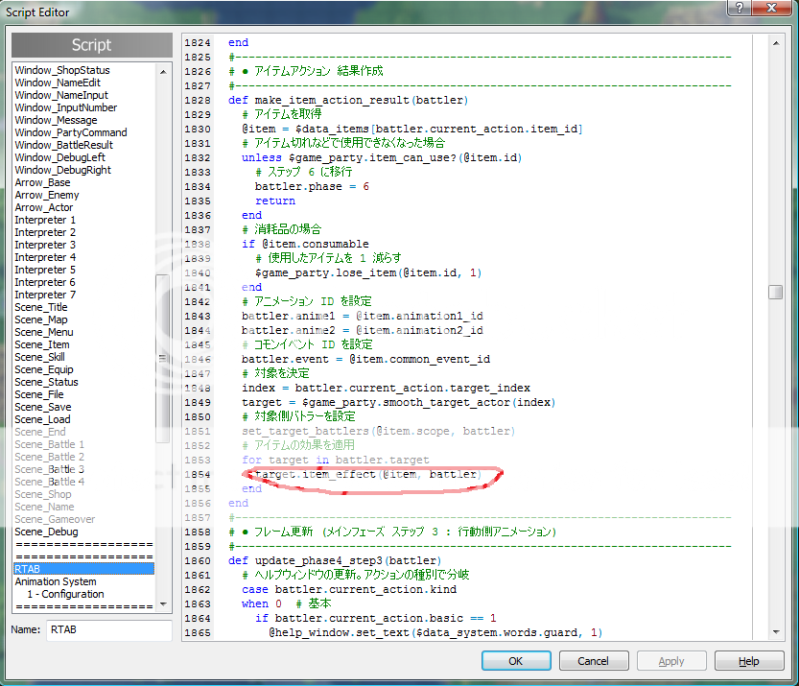Viewport: 799px width, 686px height.
Task: Click the code pane scroll up arrow
Action: (x=775, y=43)
